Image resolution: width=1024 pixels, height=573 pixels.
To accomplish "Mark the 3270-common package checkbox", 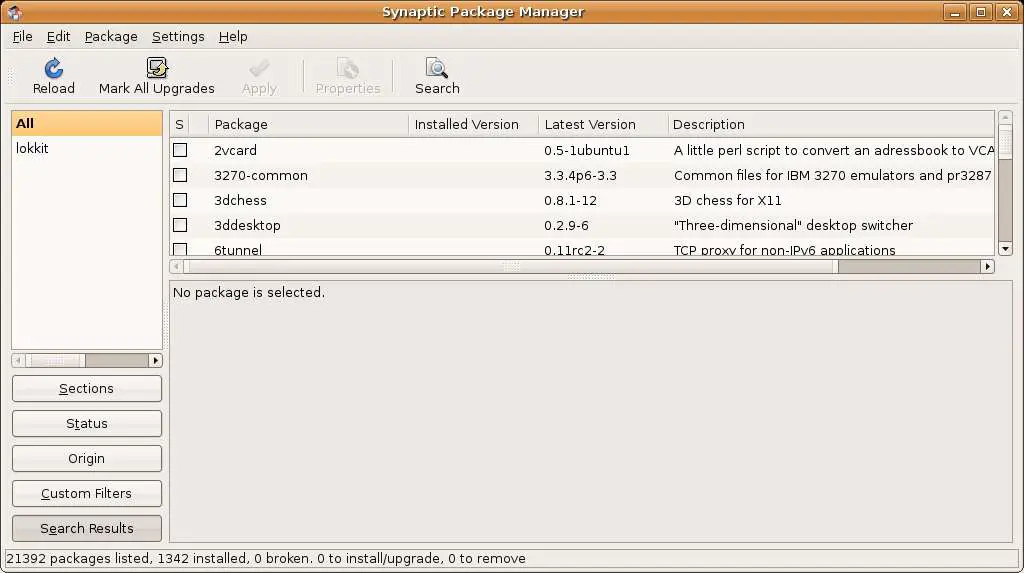I will [180, 175].
